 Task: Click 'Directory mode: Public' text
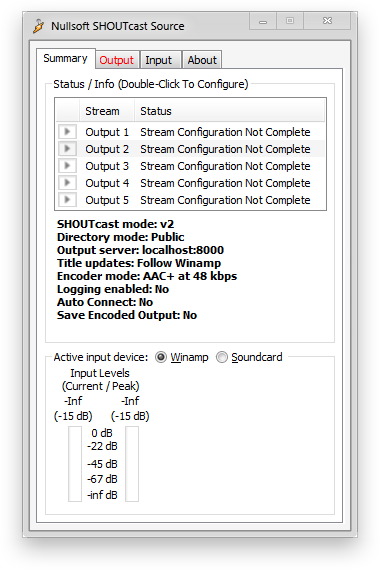click(120, 237)
